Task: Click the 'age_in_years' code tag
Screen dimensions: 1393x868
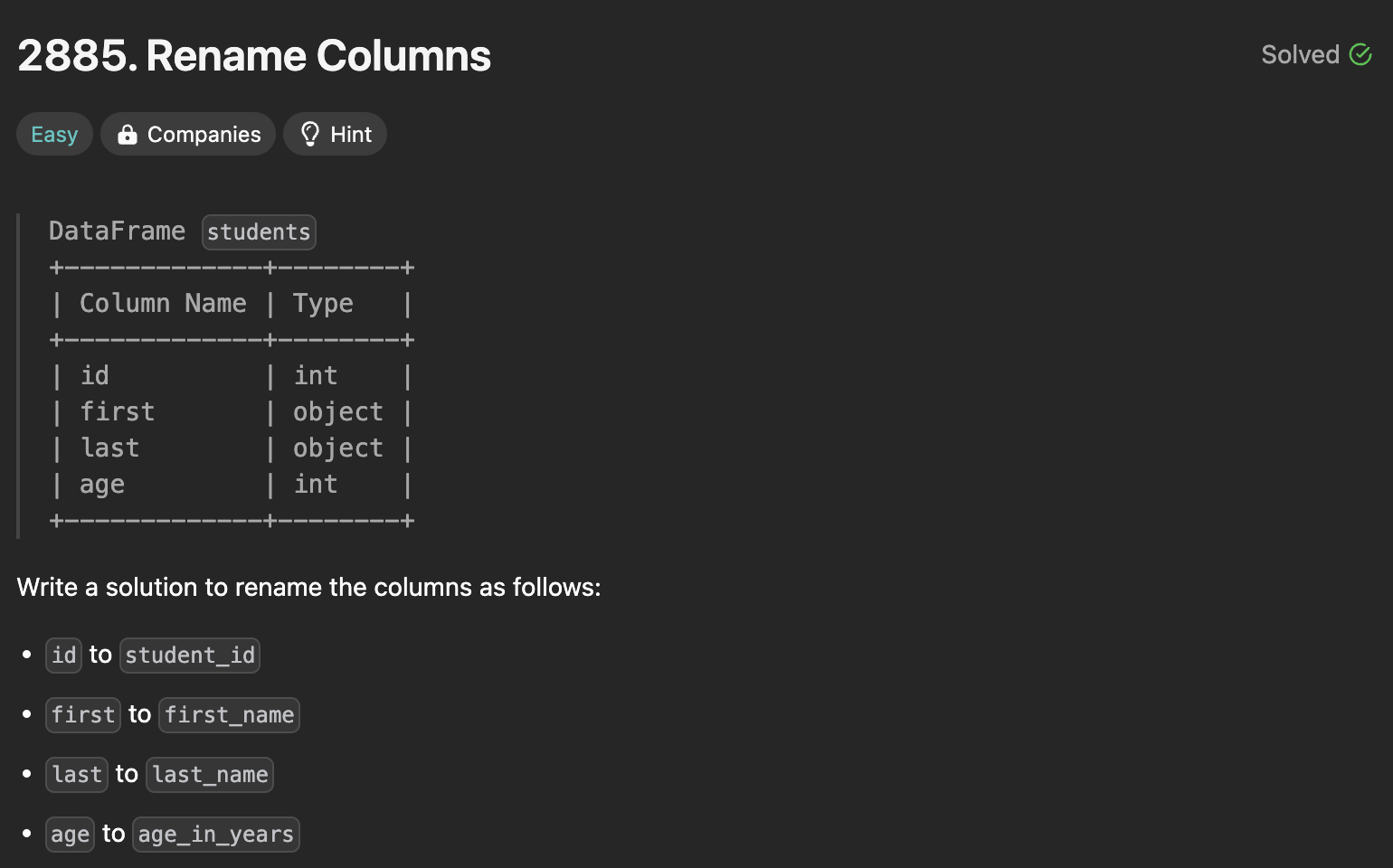Action: 216,835
